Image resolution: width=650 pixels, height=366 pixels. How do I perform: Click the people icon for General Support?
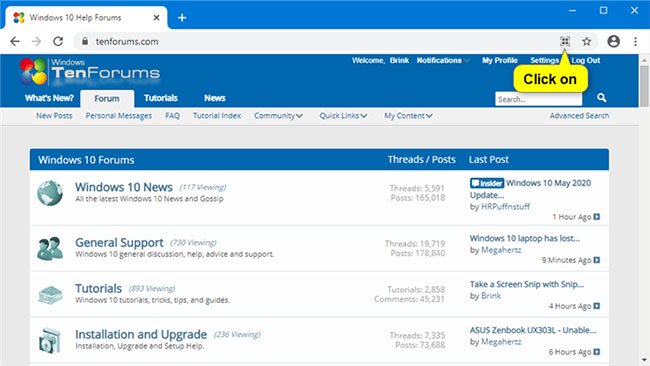[50, 248]
